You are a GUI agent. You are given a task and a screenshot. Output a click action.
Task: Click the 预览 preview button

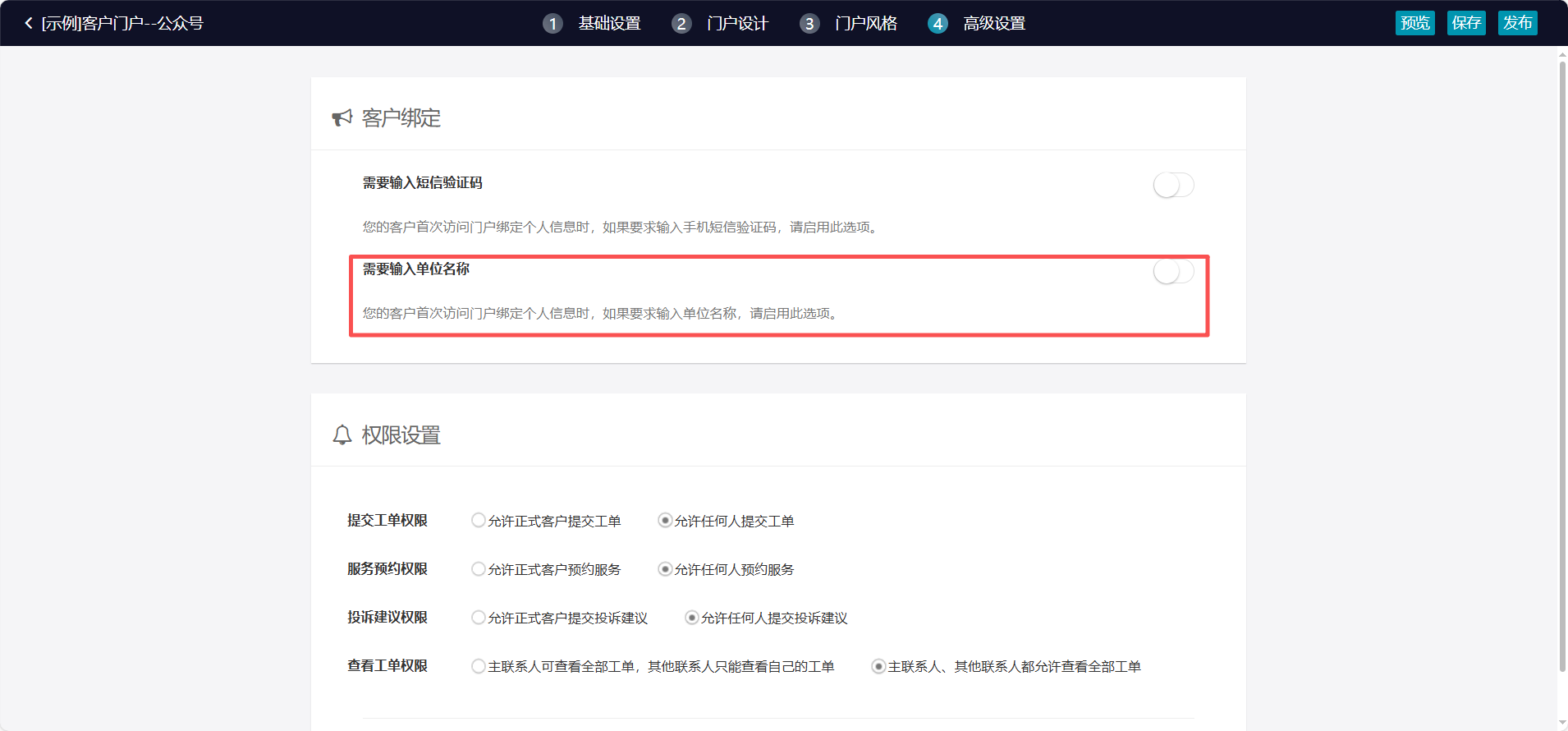point(1414,23)
